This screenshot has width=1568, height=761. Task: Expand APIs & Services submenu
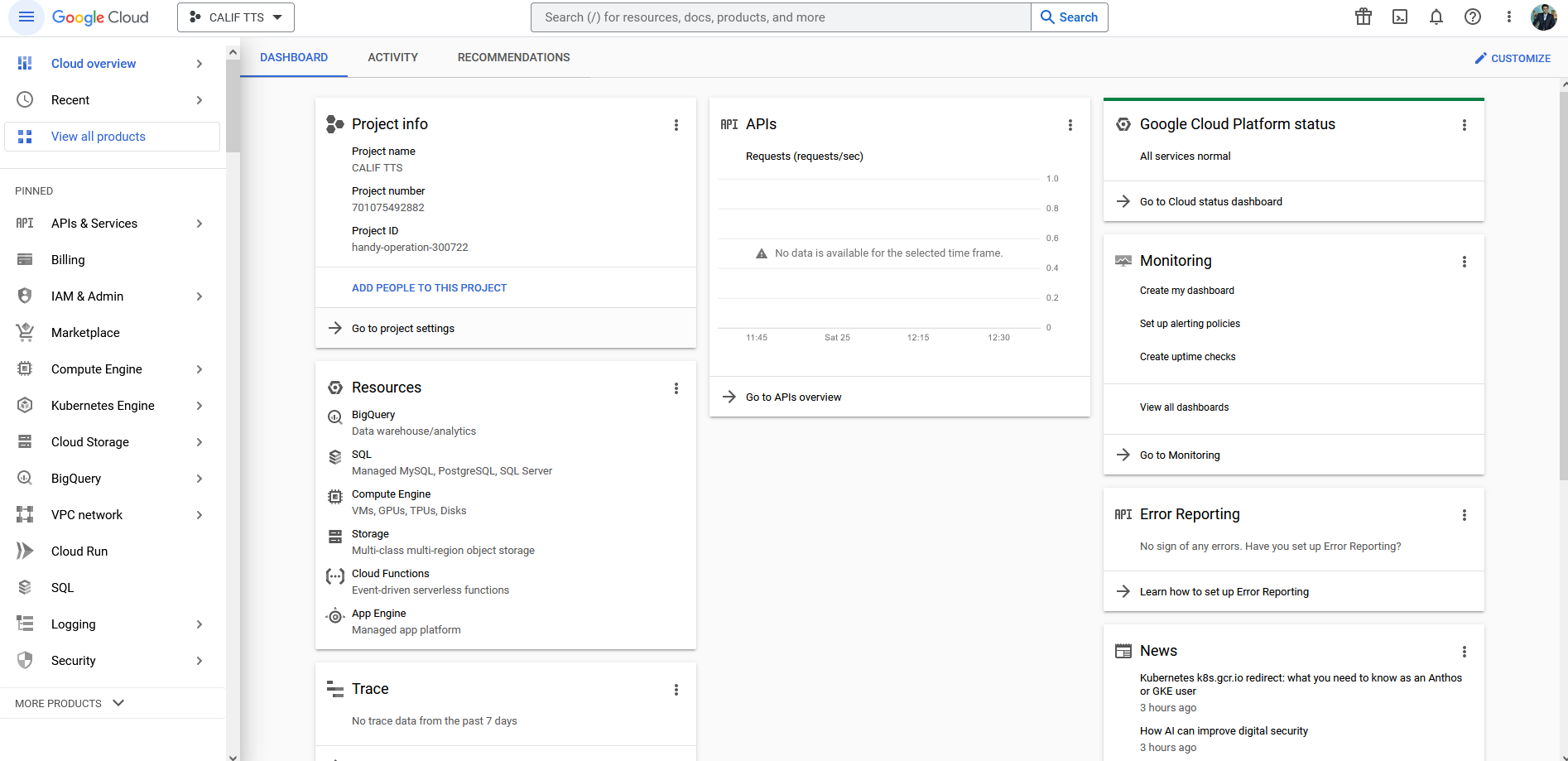point(200,224)
